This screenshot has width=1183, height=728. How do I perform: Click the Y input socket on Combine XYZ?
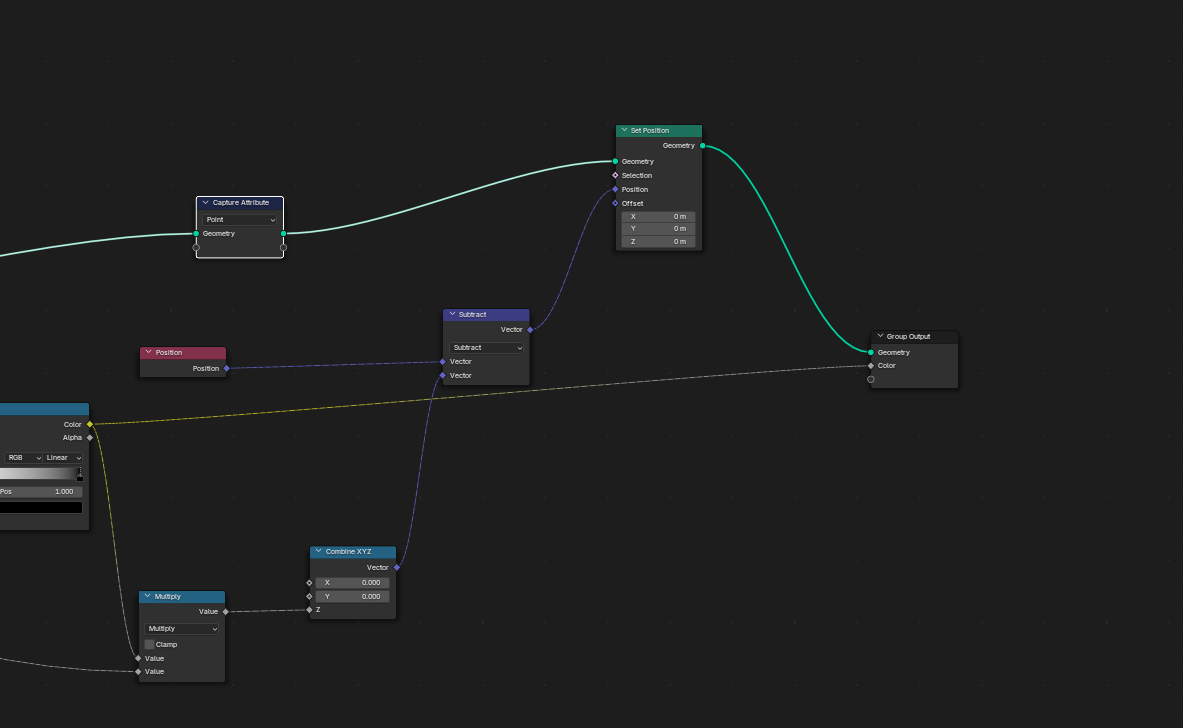coord(309,596)
